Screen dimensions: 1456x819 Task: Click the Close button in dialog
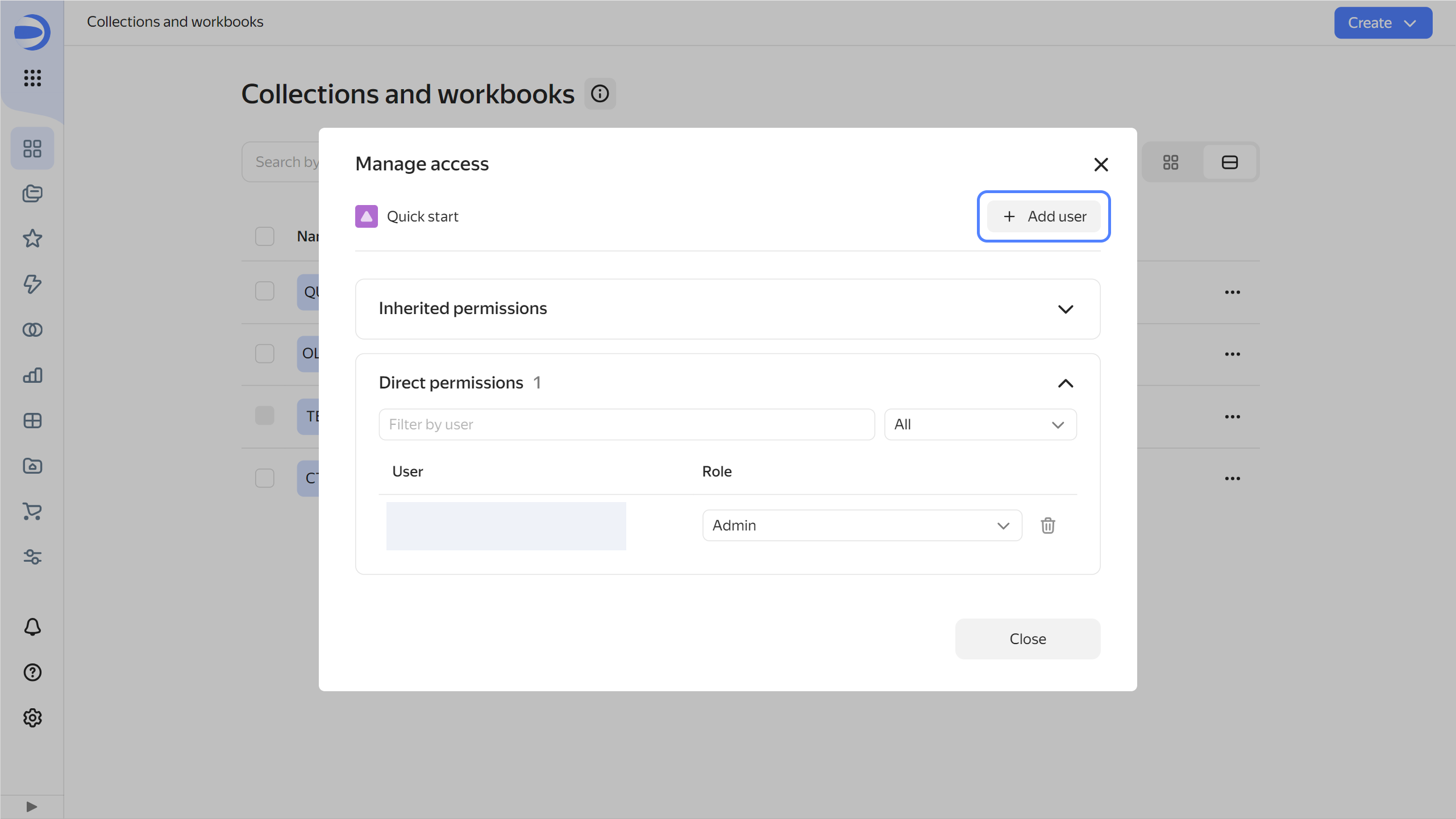(x=1027, y=639)
